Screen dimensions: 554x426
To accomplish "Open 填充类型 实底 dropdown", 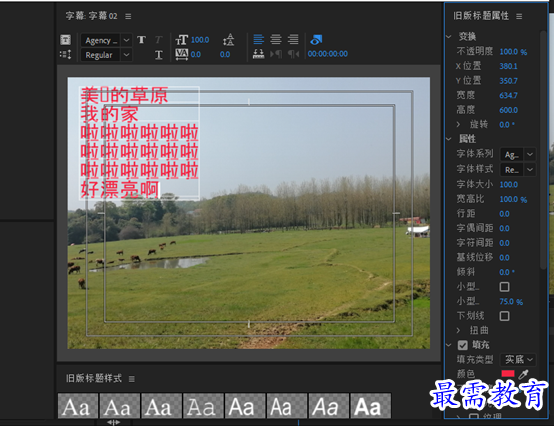I will point(518,360).
